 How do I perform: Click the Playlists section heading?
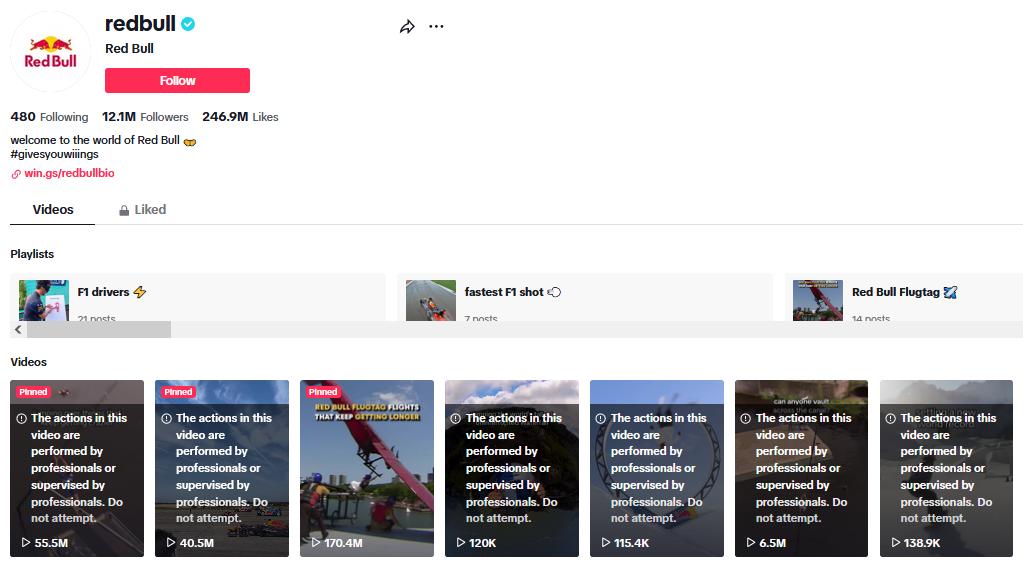click(32, 254)
